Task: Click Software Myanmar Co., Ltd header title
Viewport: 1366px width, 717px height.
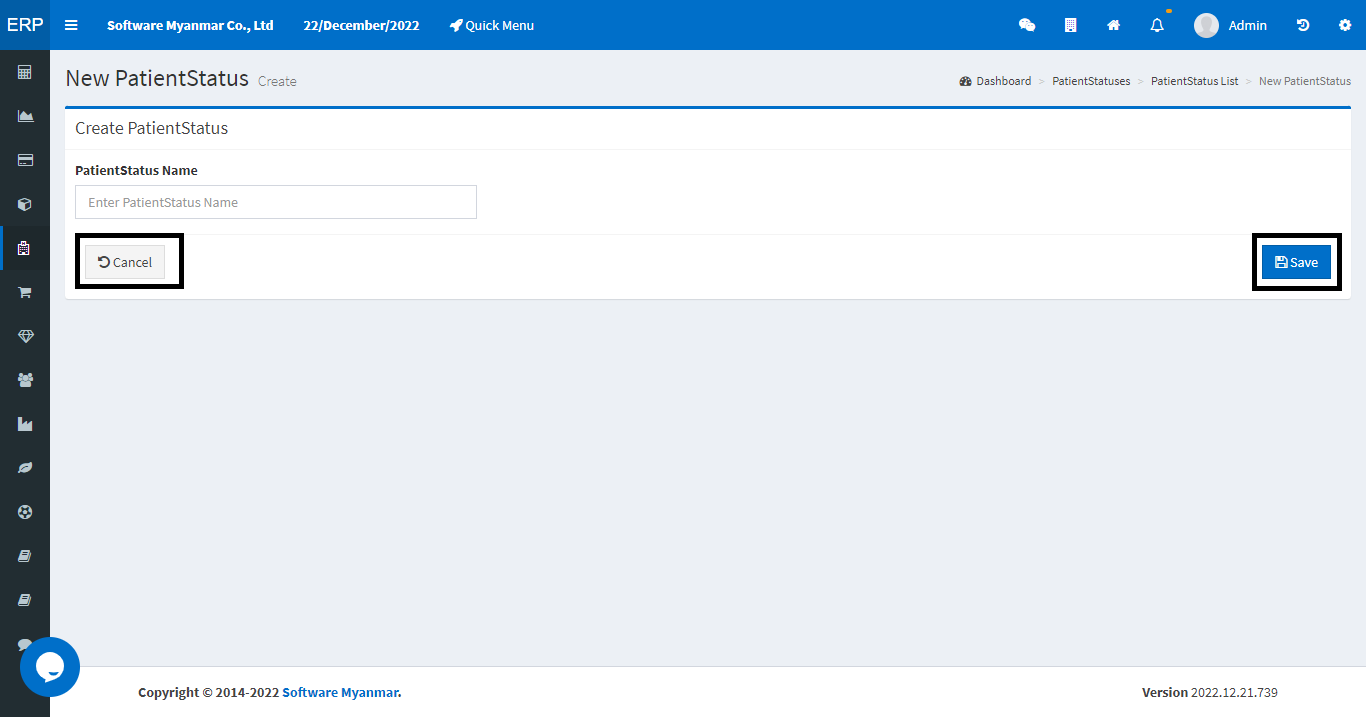Action: point(190,25)
